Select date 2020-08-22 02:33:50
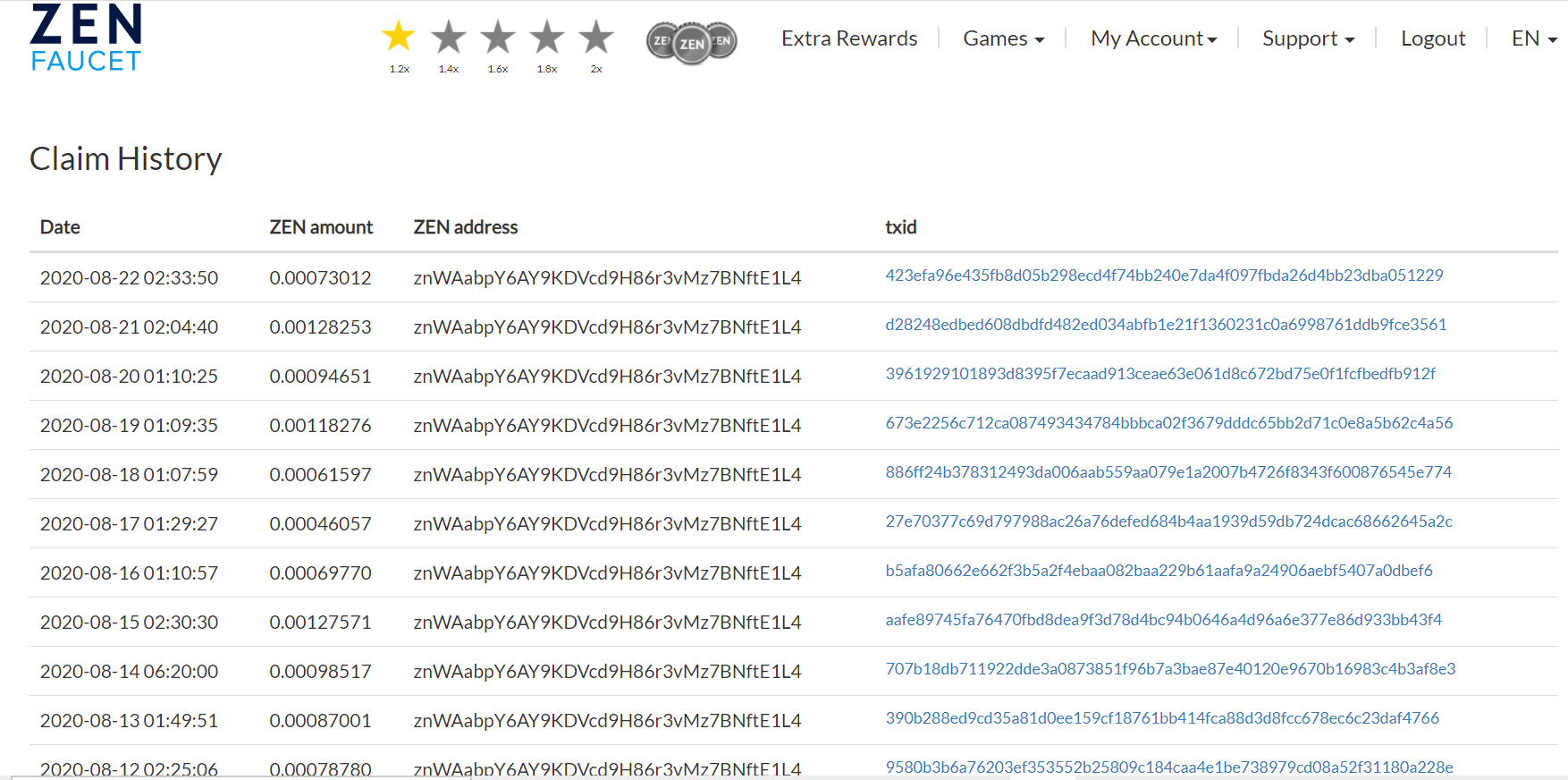The width and height of the screenshot is (1568, 780). click(129, 278)
